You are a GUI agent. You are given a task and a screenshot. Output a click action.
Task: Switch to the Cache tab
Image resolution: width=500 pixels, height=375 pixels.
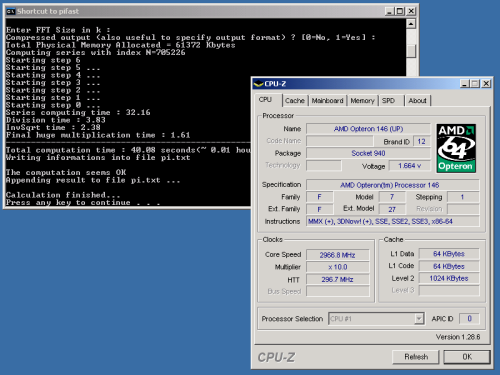(x=295, y=100)
